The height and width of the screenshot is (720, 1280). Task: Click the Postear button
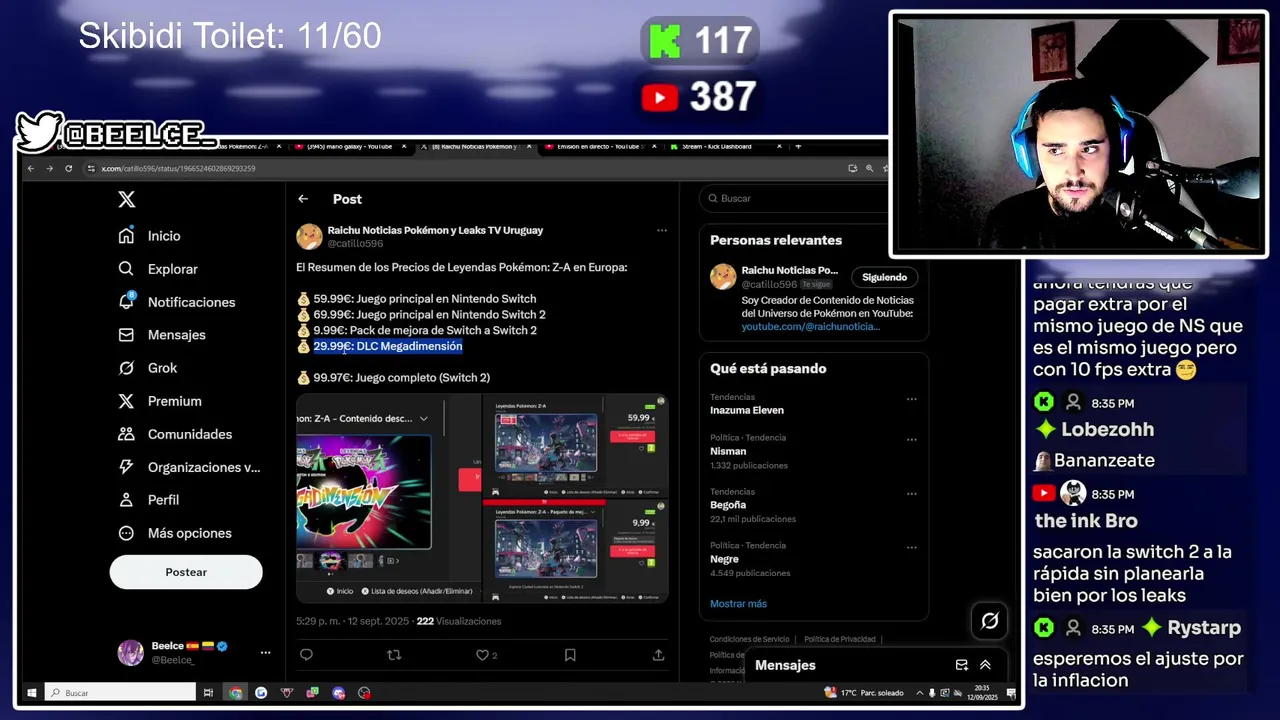pyautogui.click(x=186, y=572)
